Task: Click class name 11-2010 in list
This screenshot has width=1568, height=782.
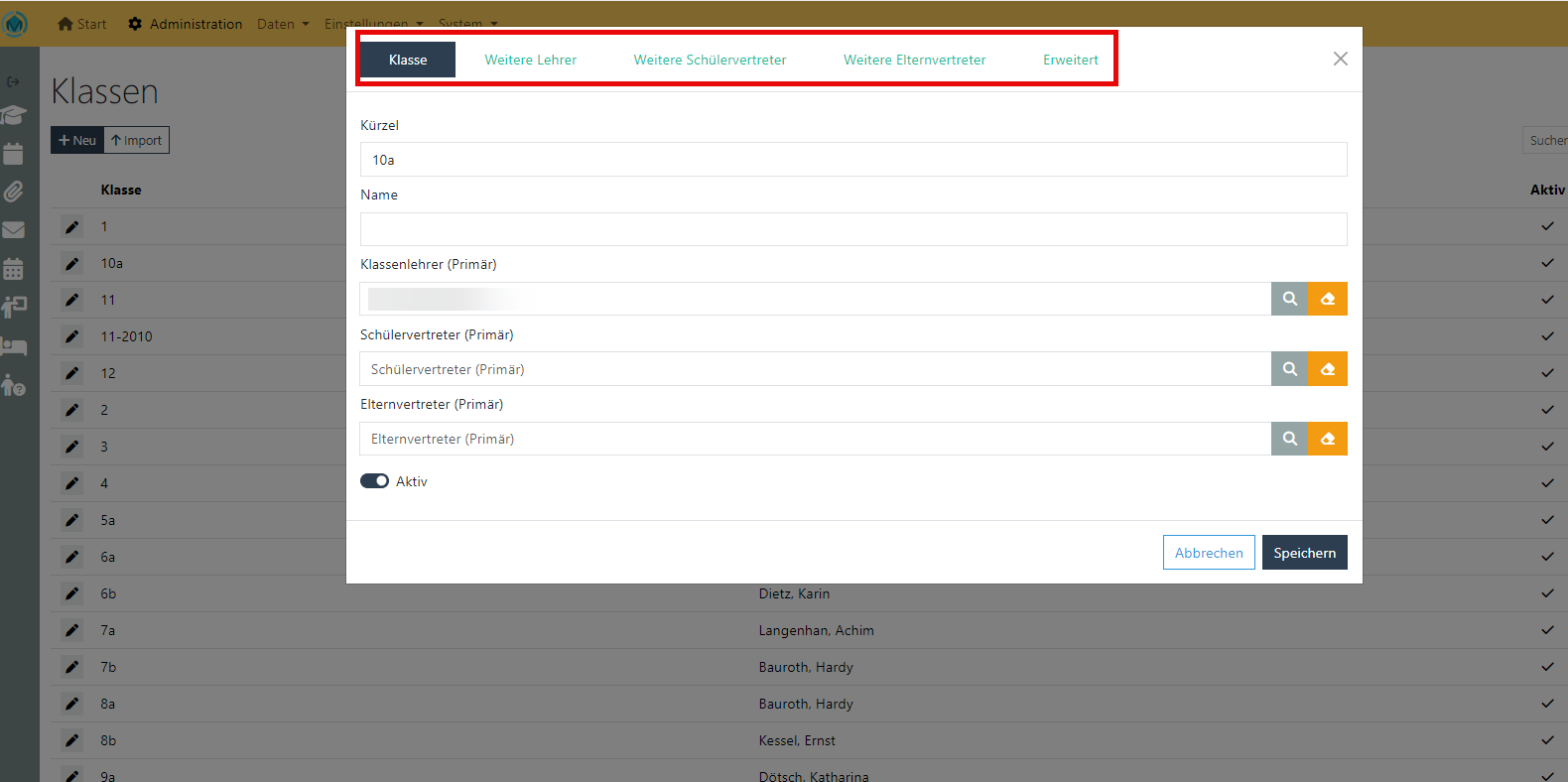Action: click(x=126, y=336)
